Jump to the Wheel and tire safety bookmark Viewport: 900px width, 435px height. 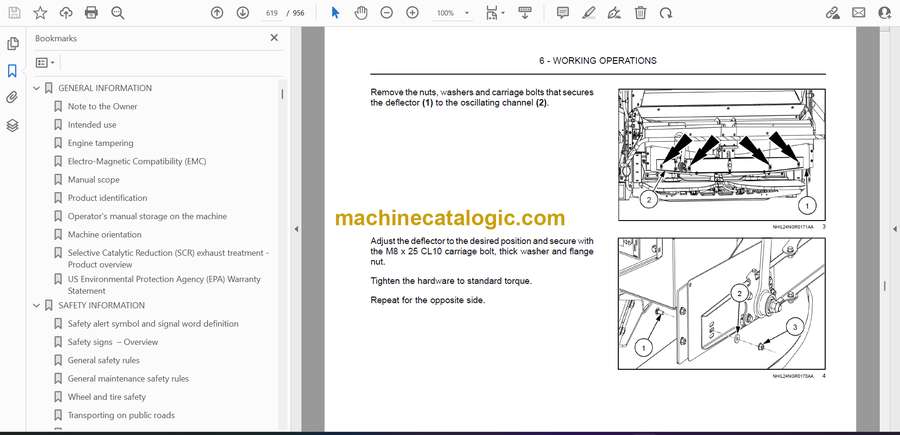pos(106,397)
